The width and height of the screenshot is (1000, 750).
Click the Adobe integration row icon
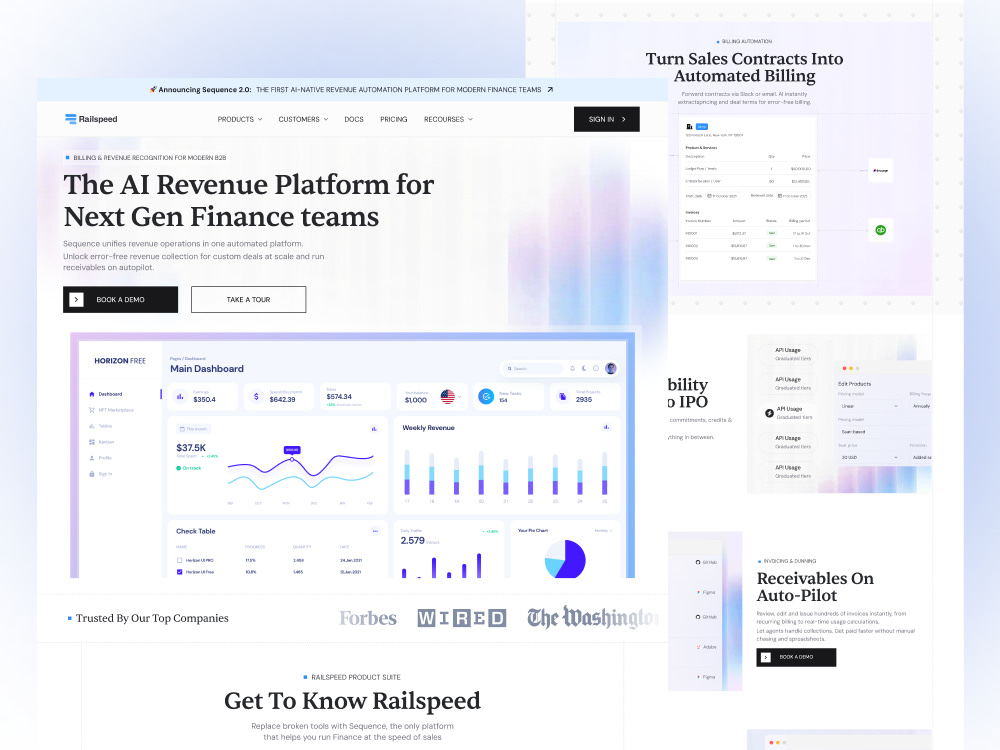tap(699, 647)
